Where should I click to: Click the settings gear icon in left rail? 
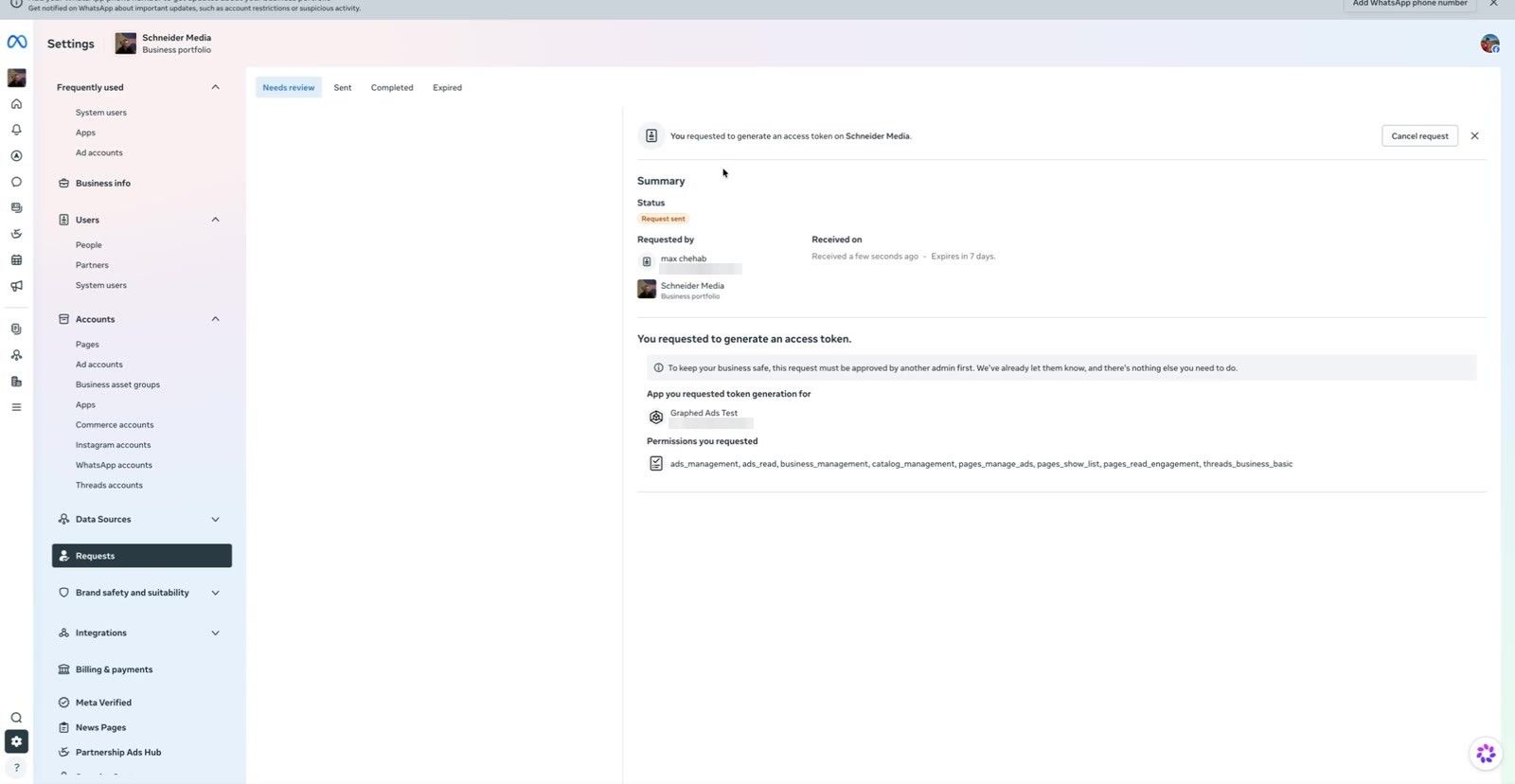click(x=16, y=741)
